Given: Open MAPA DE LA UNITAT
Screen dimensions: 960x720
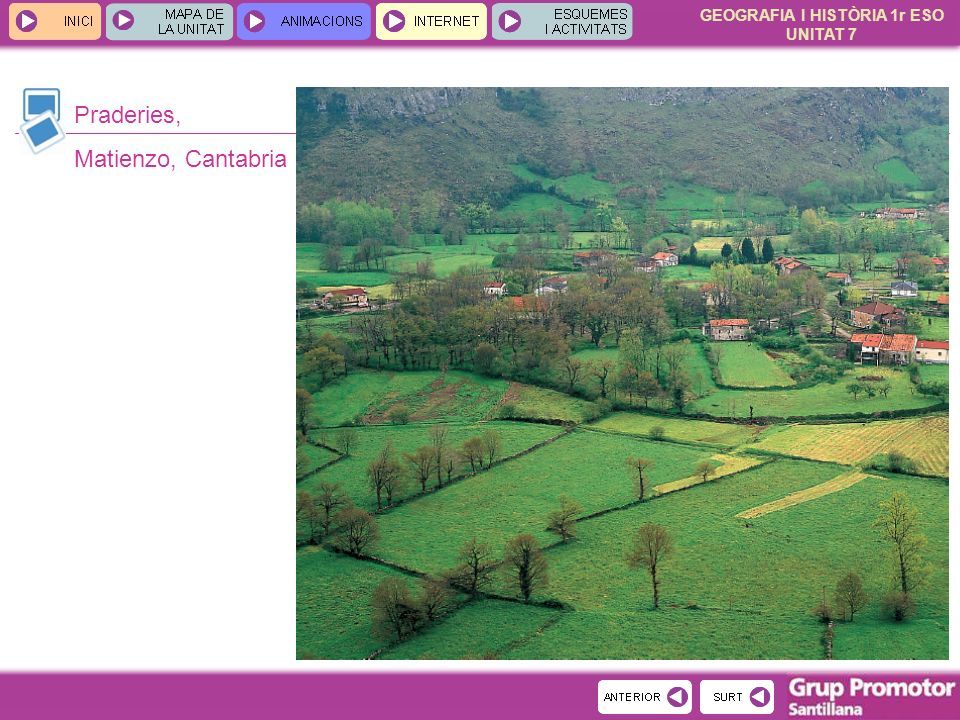Looking at the screenshot, I should click(x=170, y=21).
